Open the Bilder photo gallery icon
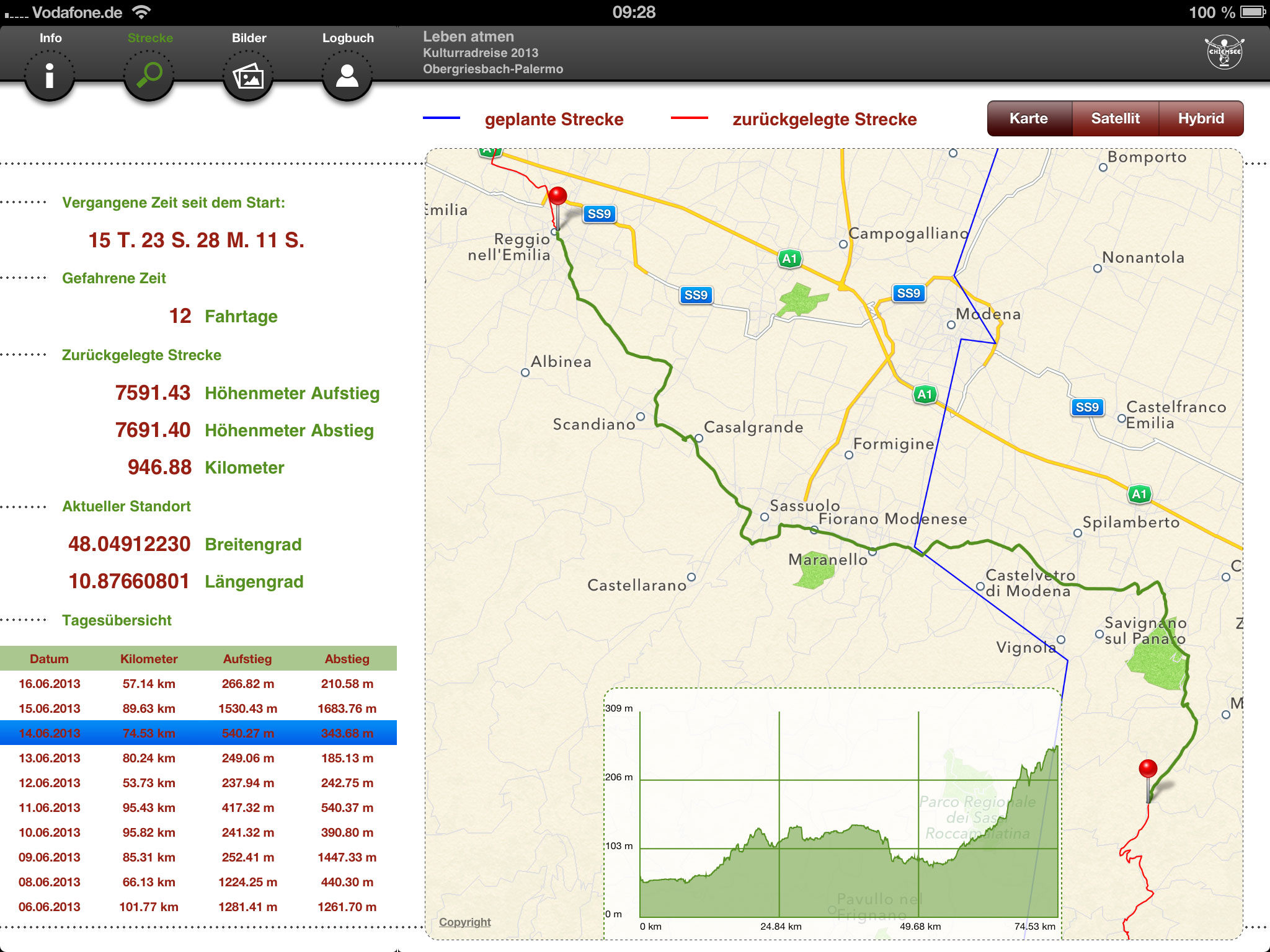Viewport: 1270px width, 952px height. pyautogui.click(x=248, y=76)
